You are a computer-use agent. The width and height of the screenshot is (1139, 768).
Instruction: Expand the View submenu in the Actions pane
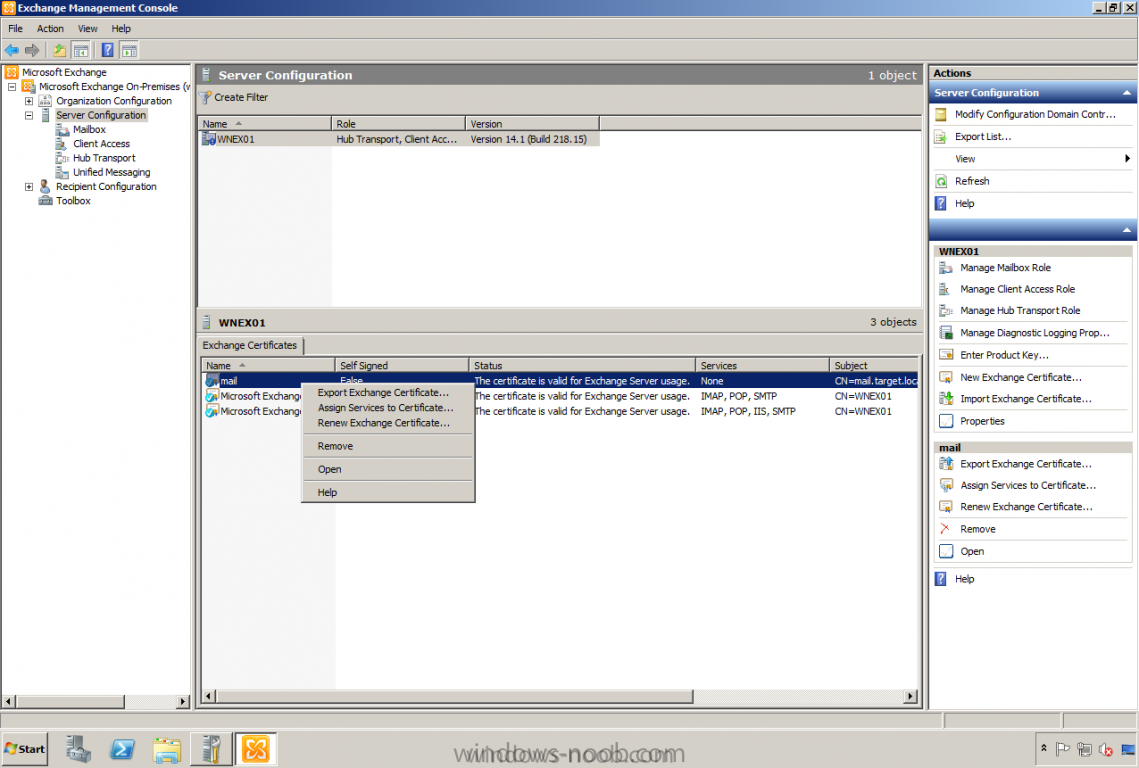pyautogui.click(x=1034, y=159)
